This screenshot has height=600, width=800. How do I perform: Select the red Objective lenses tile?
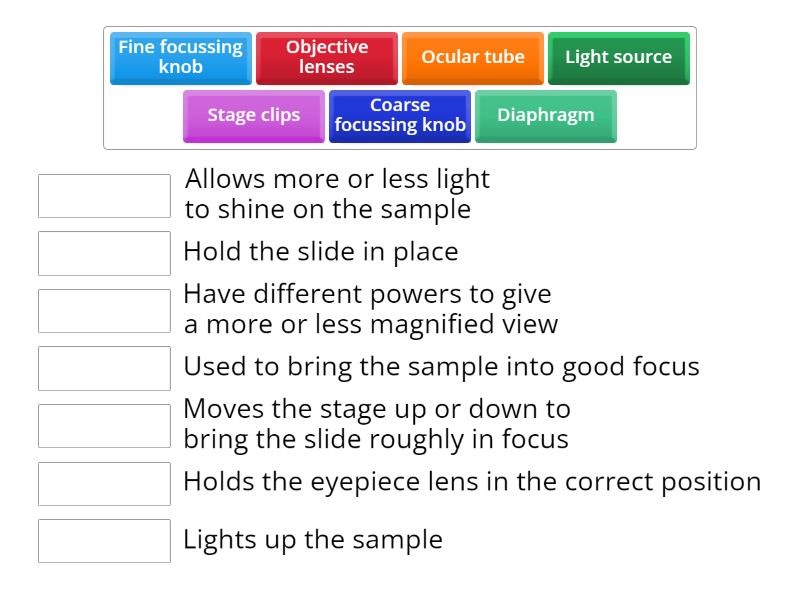click(x=326, y=58)
